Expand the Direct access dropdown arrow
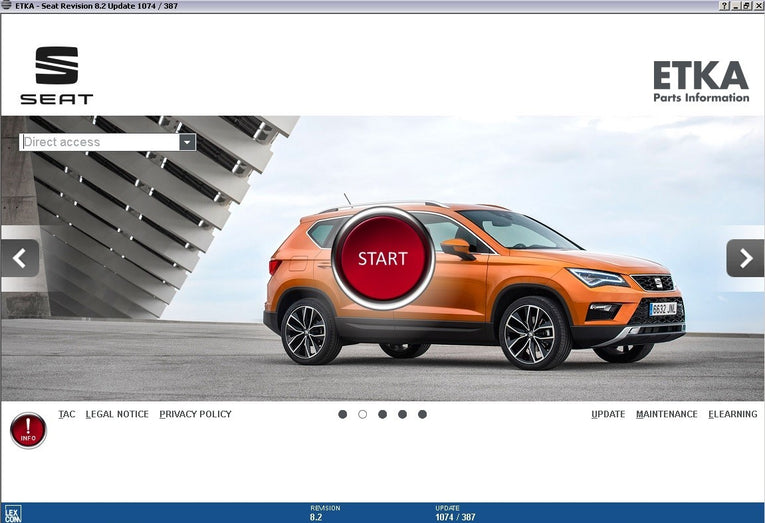This screenshot has height=523, width=765. coord(187,142)
